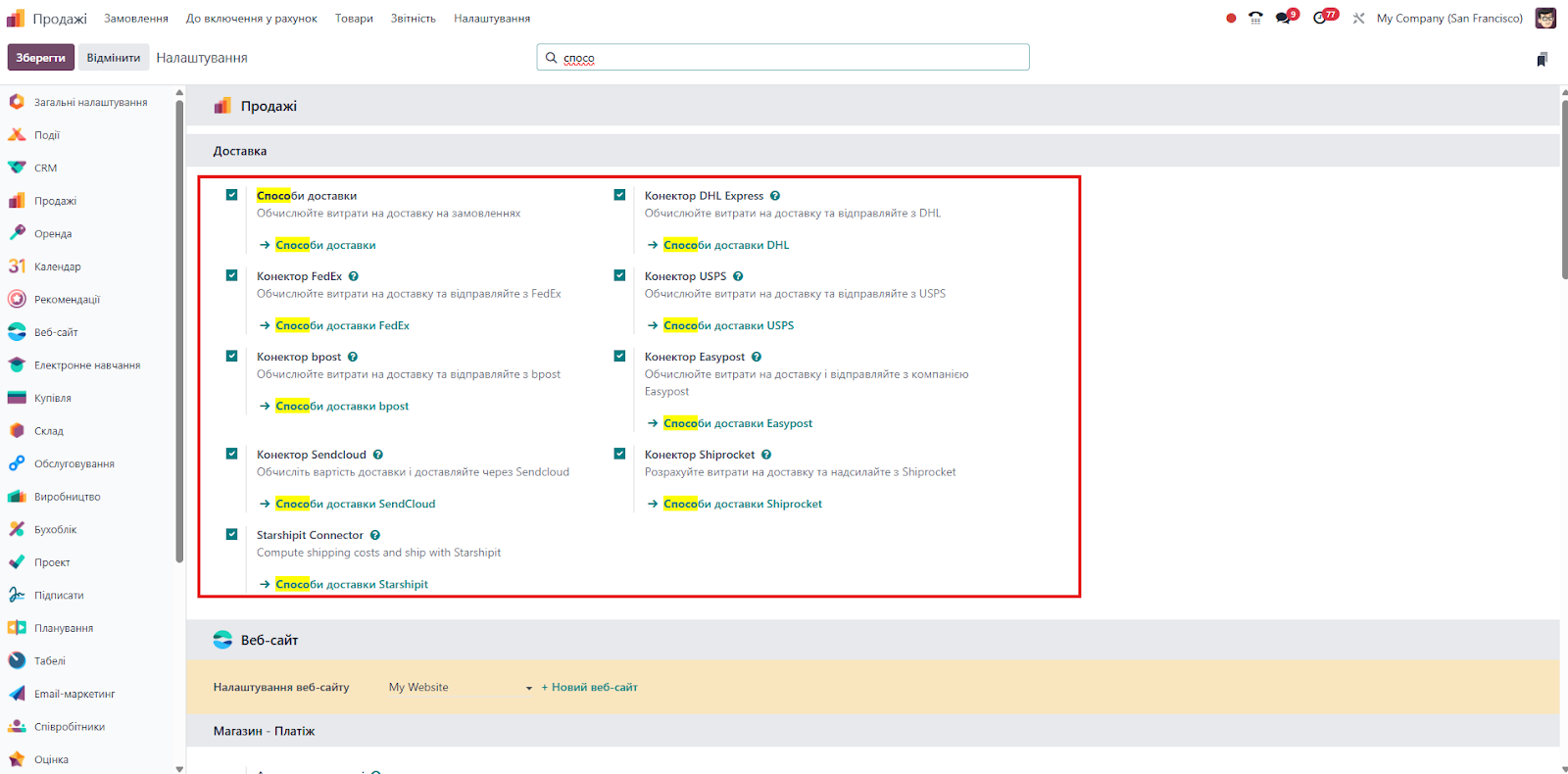Screen dimensions: 1568x774
Task: Toggle the Starshipit Connector checkbox
Action: [232, 534]
